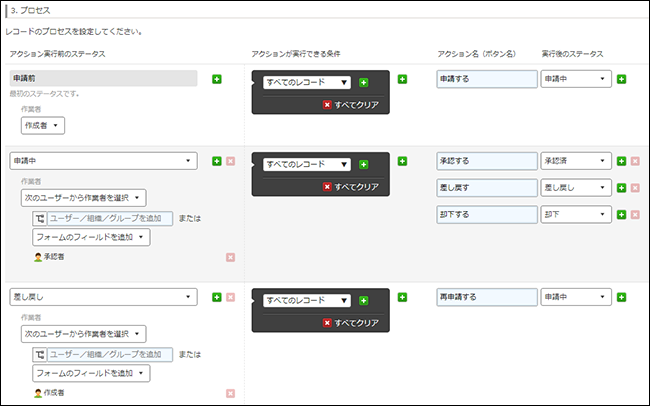Edit the 却下する action name field
Image resolution: width=650 pixels, height=406 pixels.
click(487, 214)
